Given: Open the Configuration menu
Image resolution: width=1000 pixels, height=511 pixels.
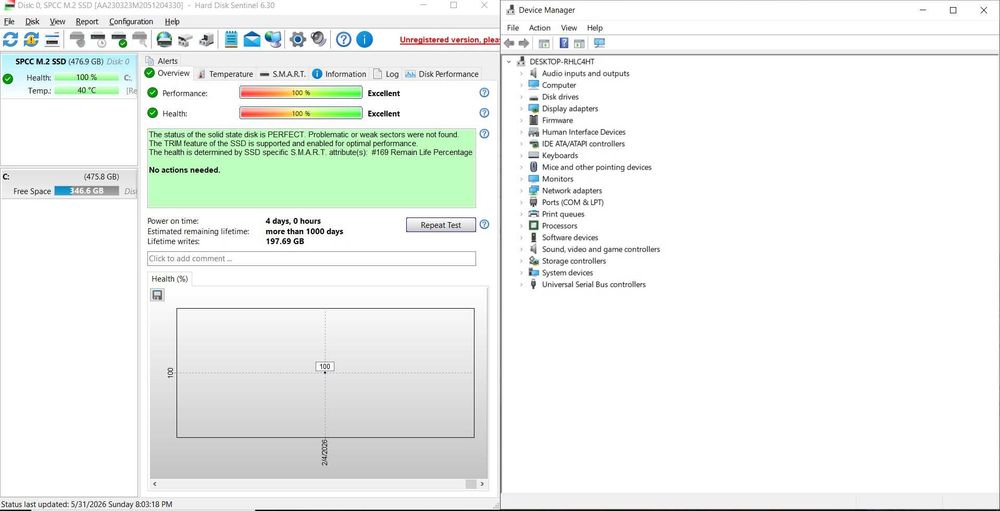Looking at the screenshot, I should coord(131,21).
